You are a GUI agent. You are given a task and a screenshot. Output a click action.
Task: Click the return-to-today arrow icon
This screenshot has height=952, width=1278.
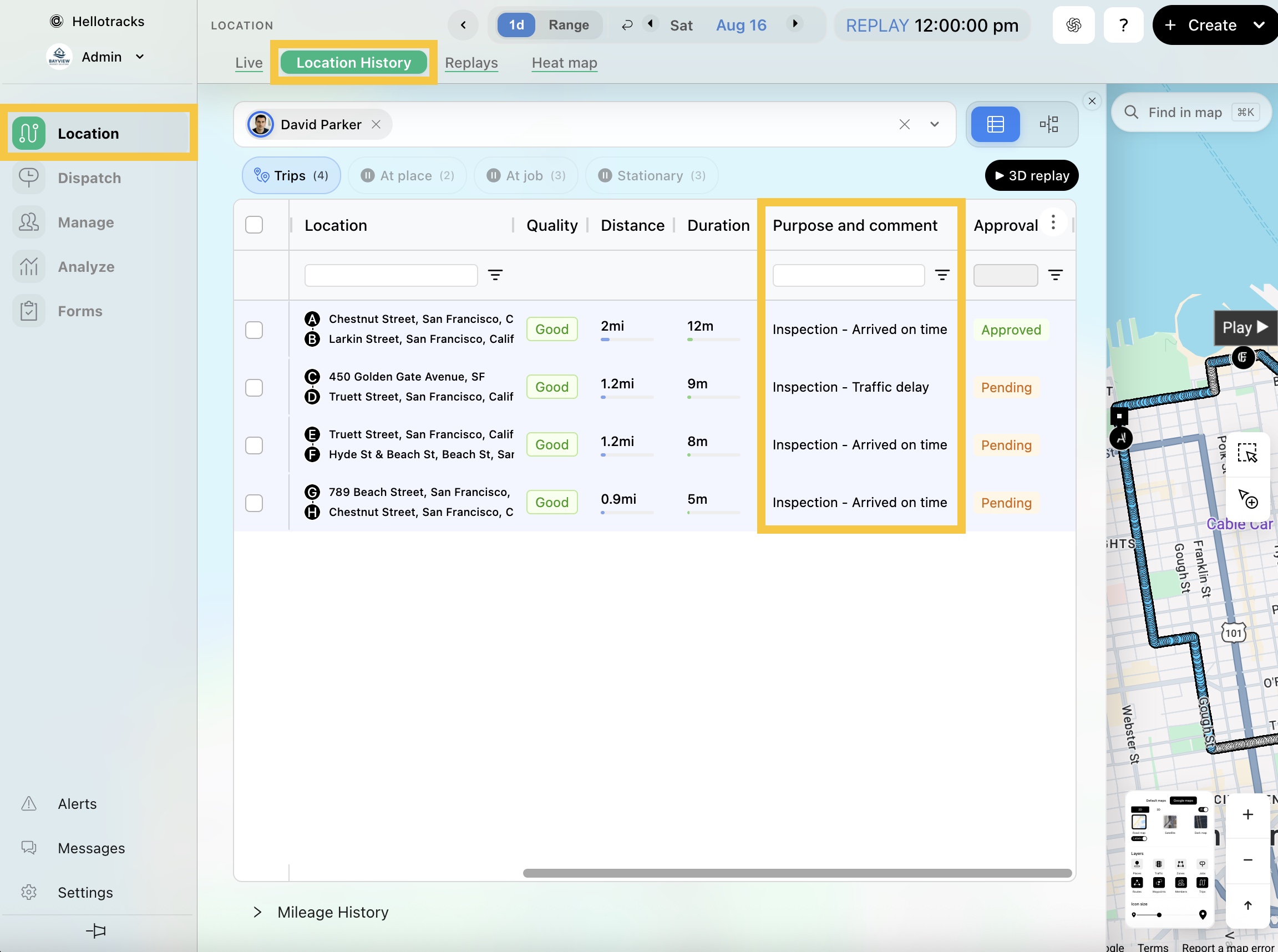point(627,25)
